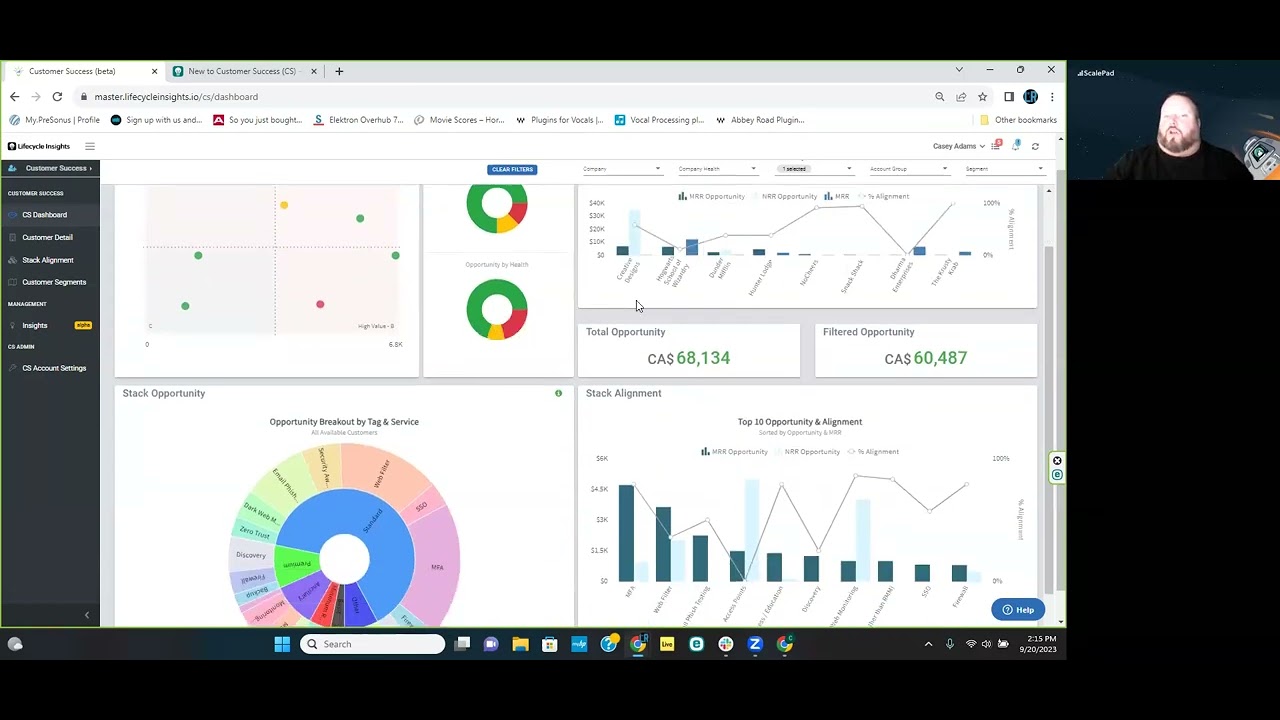The image size is (1280, 720).
Task: Open a new browser tab
Action: [x=339, y=71]
